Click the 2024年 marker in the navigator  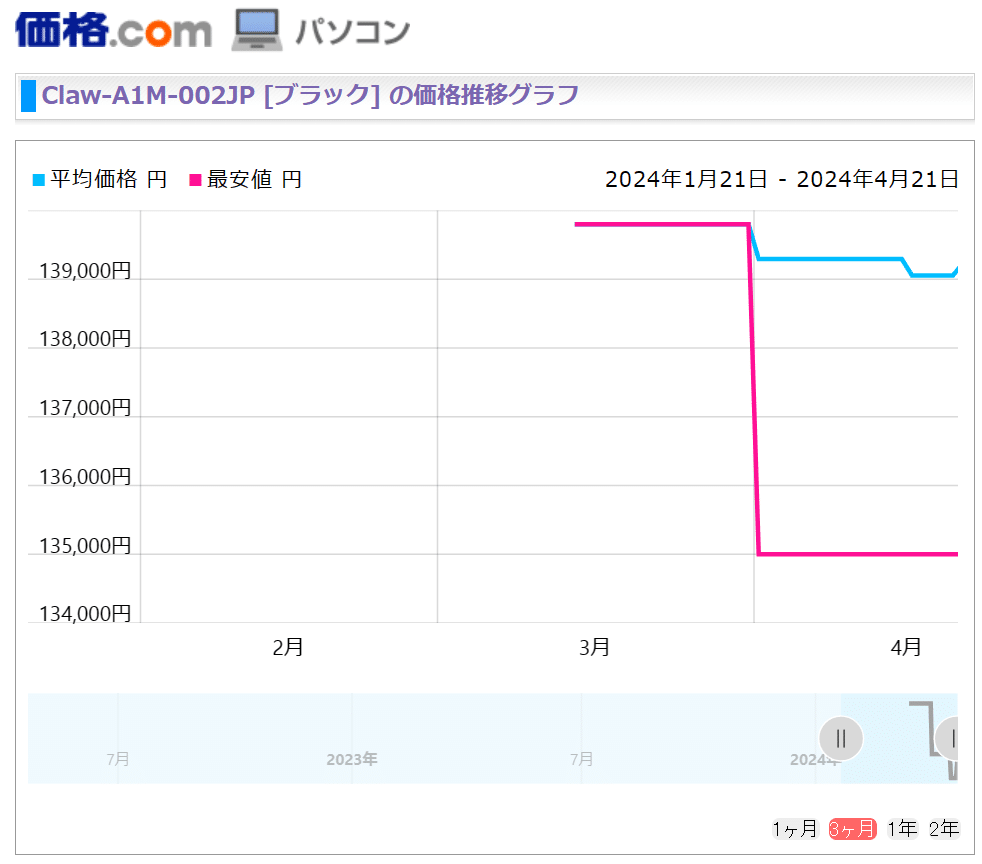click(x=812, y=759)
